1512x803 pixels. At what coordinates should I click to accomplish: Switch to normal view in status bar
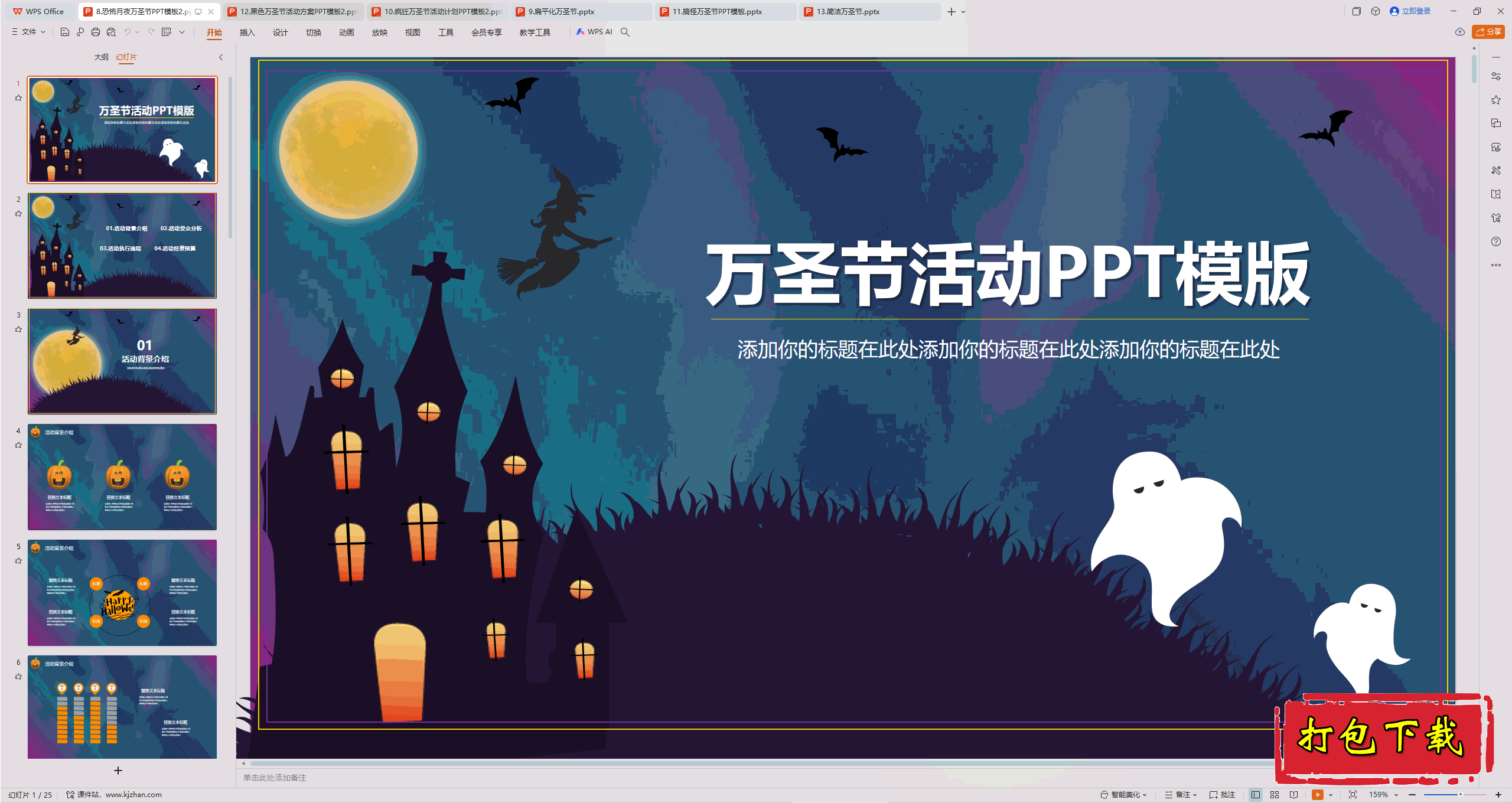click(x=1256, y=795)
